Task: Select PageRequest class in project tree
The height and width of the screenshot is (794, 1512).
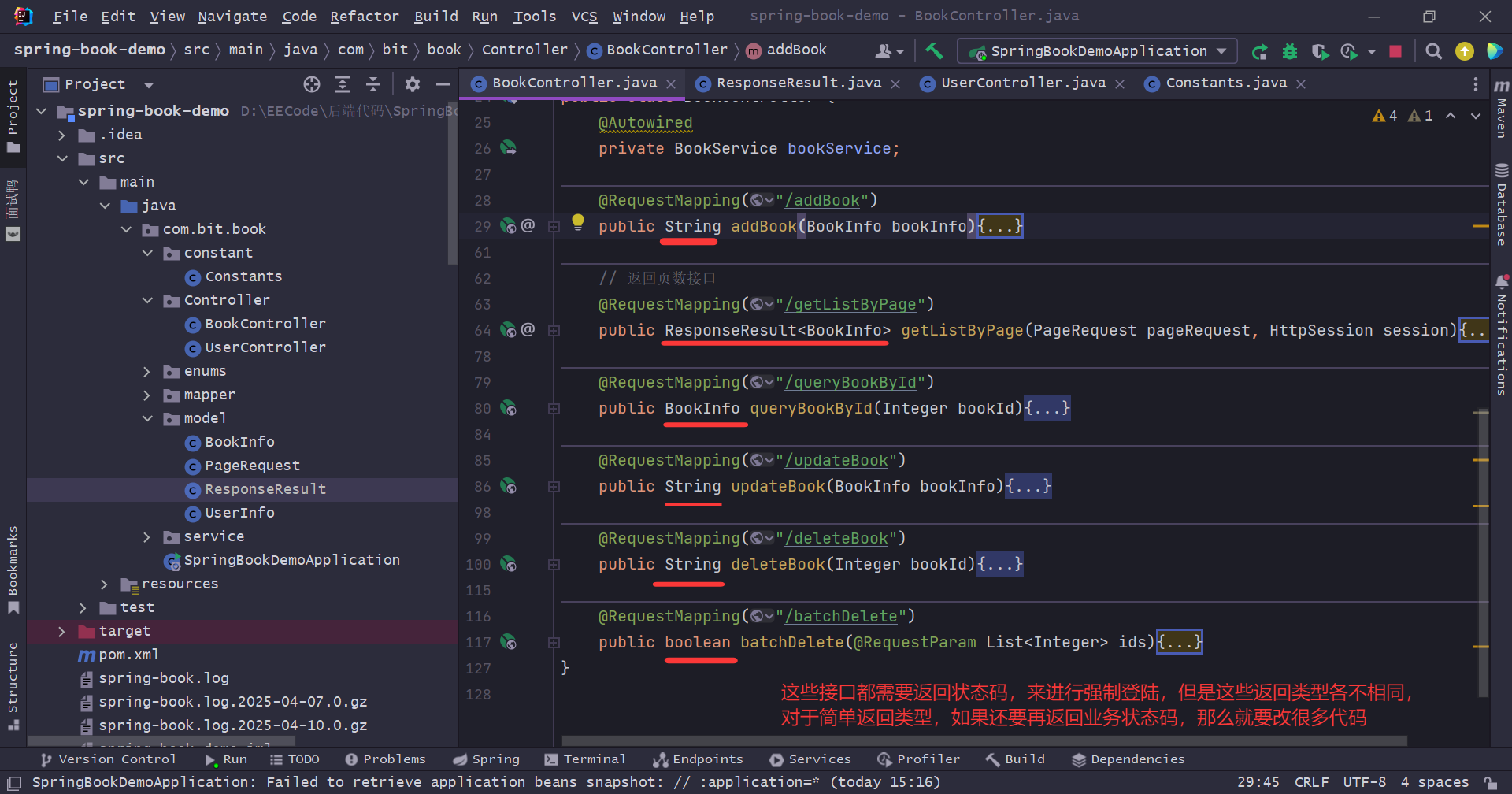Action: coord(252,466)
